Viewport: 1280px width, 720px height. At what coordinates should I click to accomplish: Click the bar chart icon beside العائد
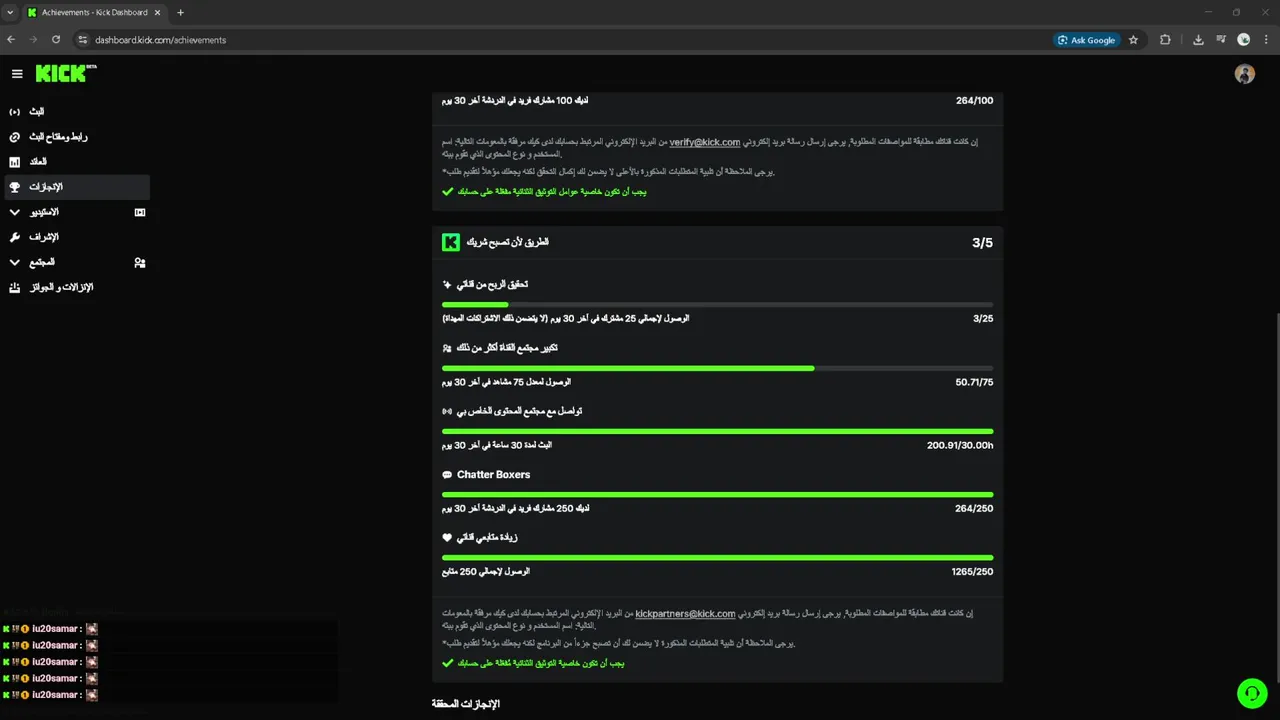(15, 162)
